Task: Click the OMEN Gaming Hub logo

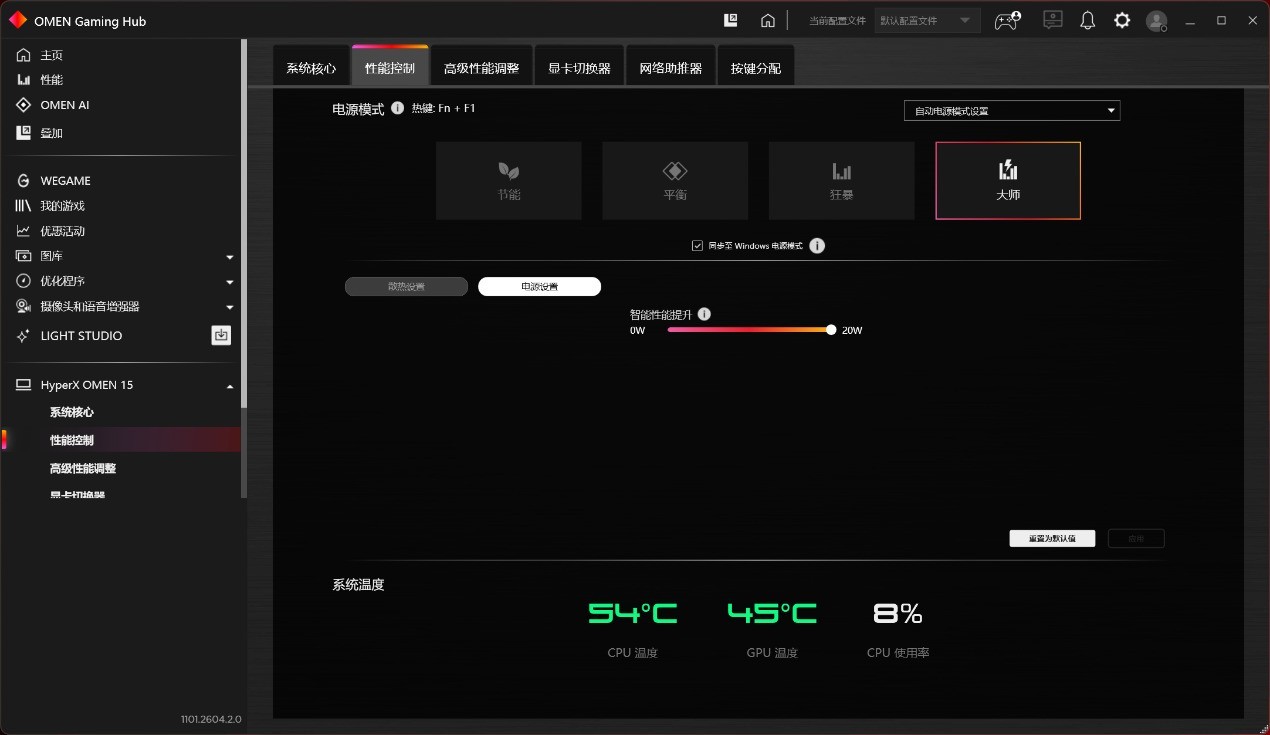Action: click(17, 20)
